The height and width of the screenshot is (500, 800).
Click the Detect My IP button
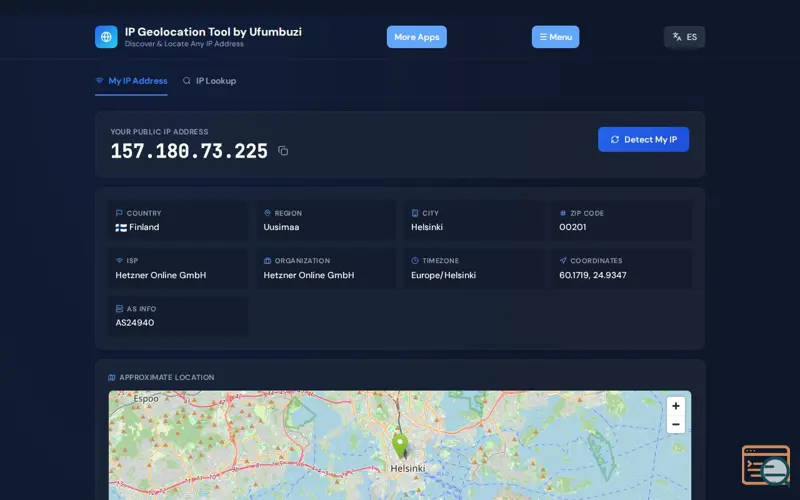(x=643, y=139)
